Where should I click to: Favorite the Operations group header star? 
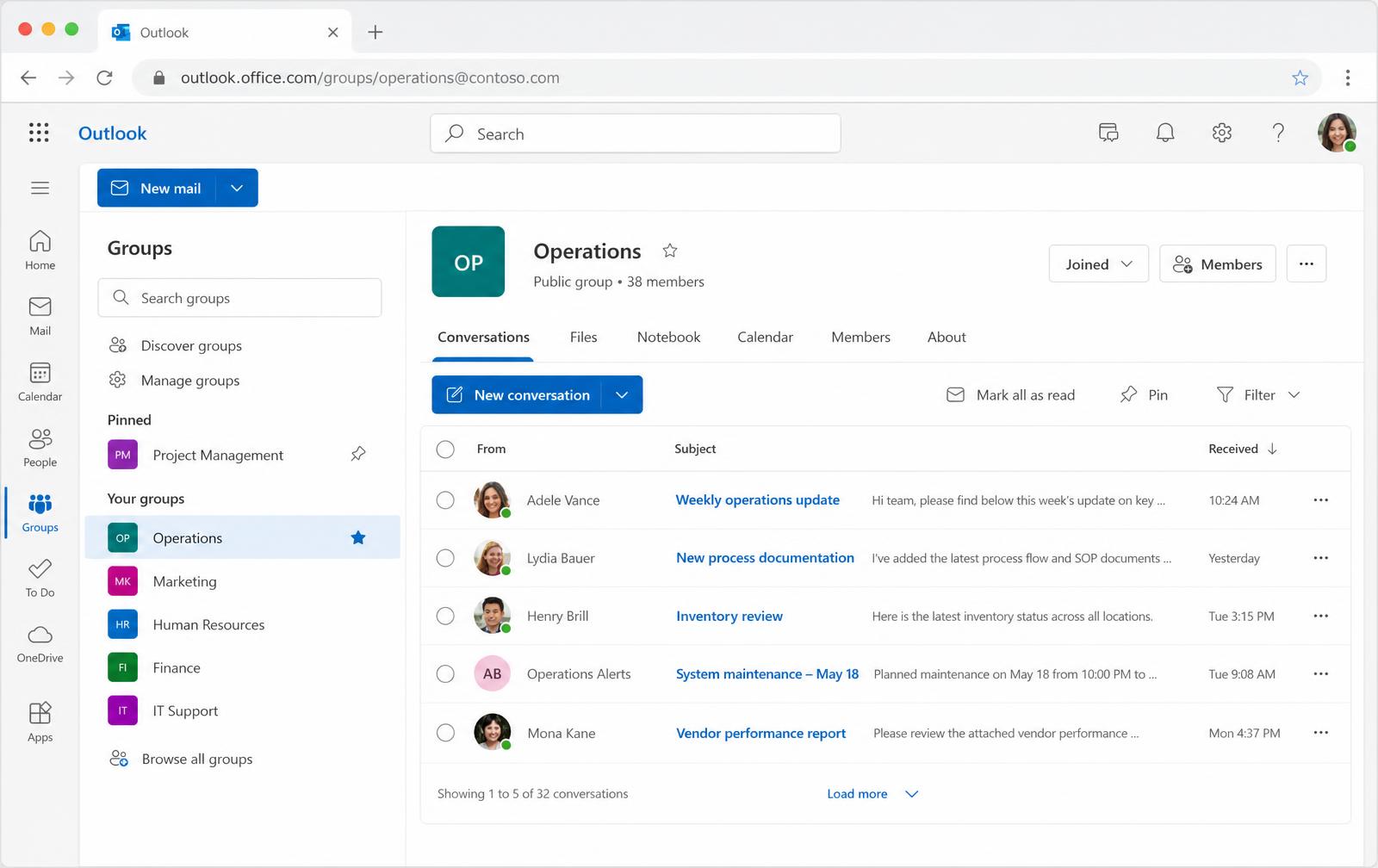[670, 251]
